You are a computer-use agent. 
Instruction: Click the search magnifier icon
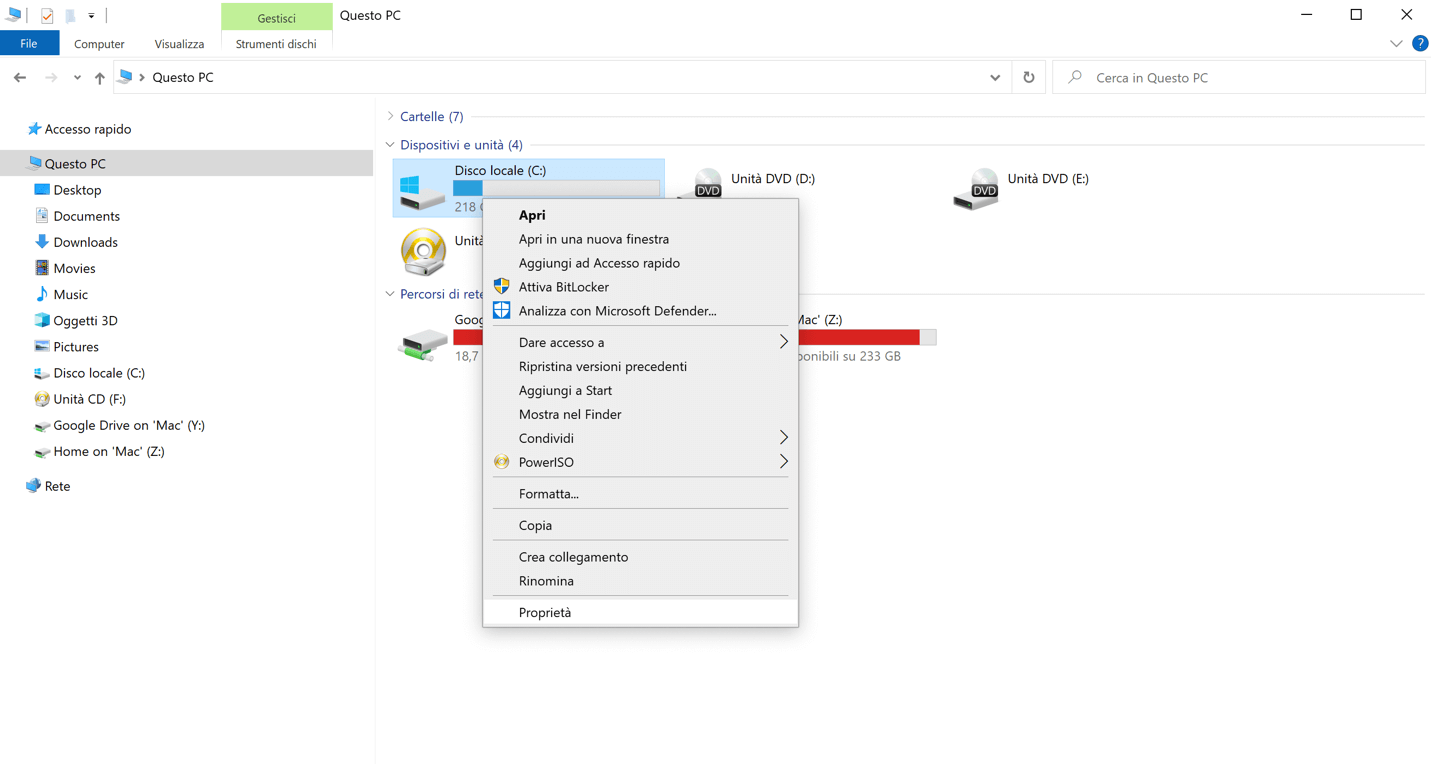tap(1075, 77)
